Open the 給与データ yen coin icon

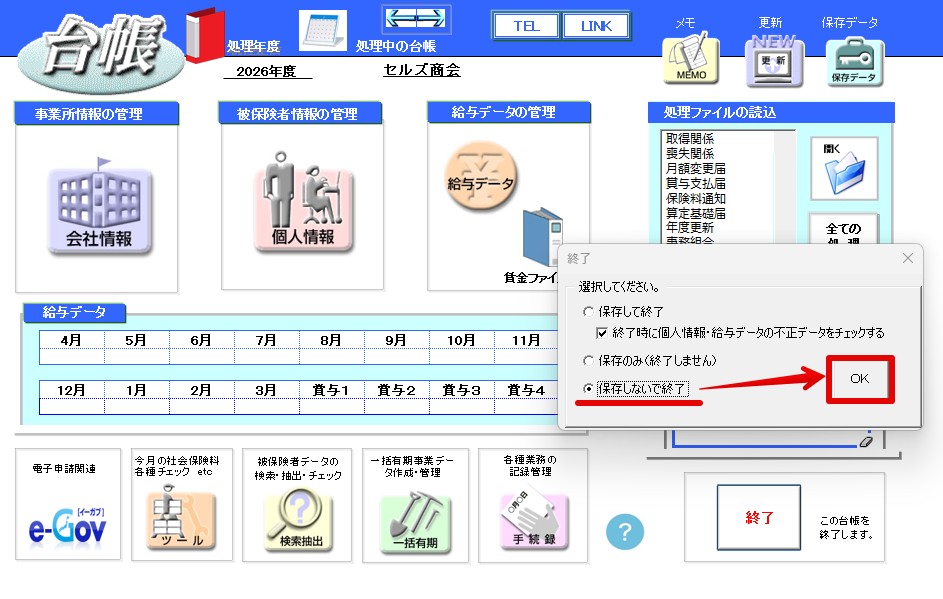click(x=481, y=176)
